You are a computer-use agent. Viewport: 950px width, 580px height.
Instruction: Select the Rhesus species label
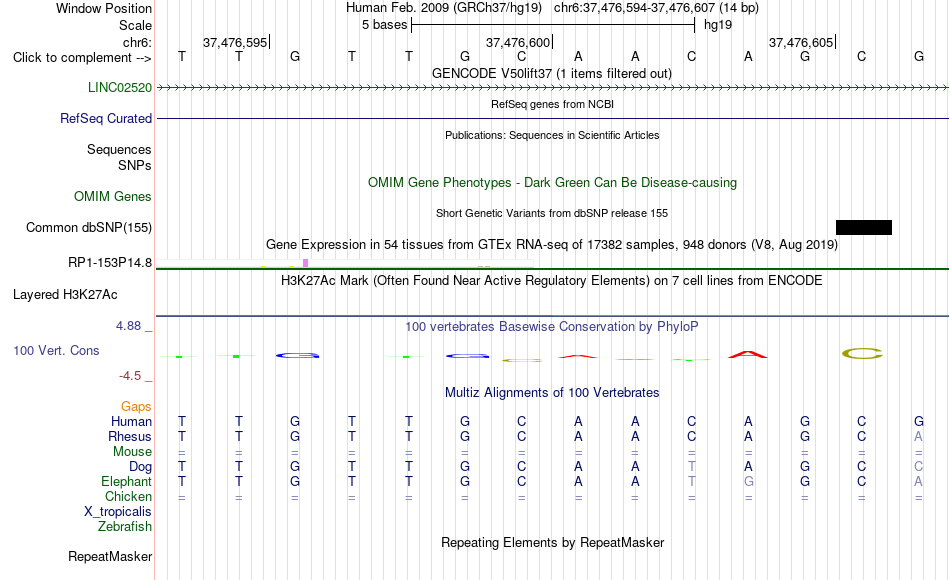point(130,436)
